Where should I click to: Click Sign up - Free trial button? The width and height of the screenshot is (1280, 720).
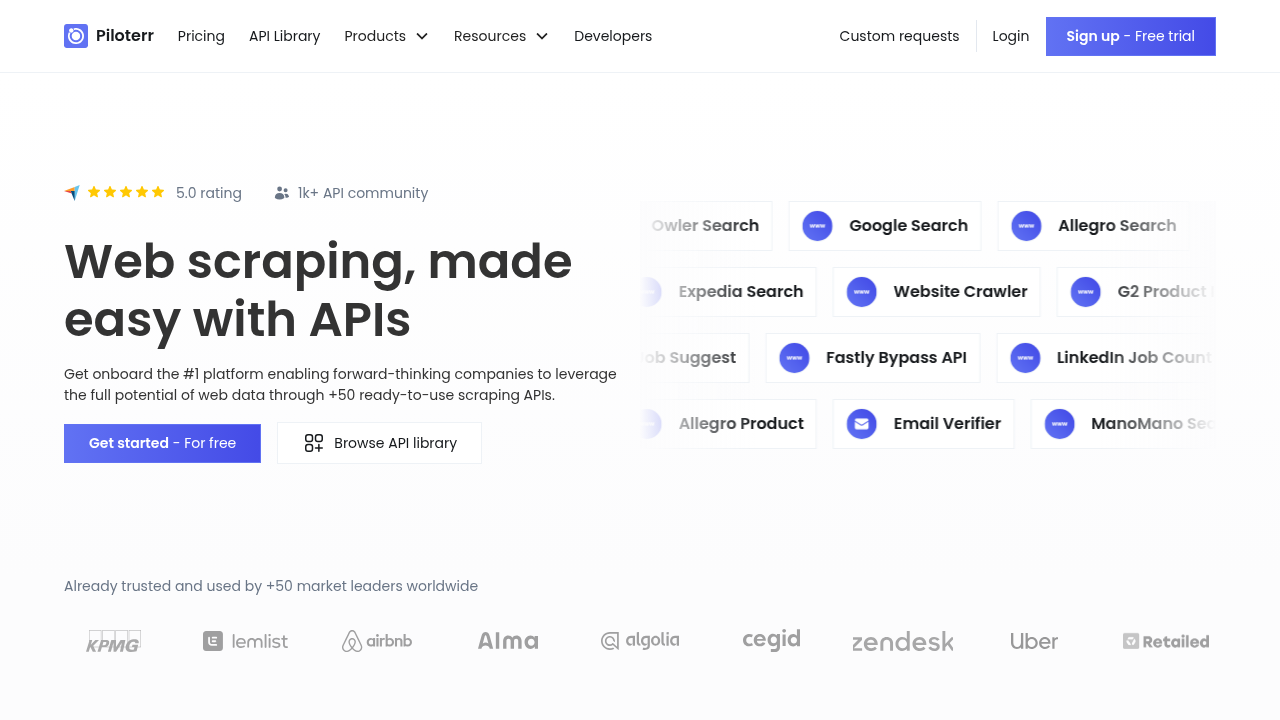click(1131, 36)
